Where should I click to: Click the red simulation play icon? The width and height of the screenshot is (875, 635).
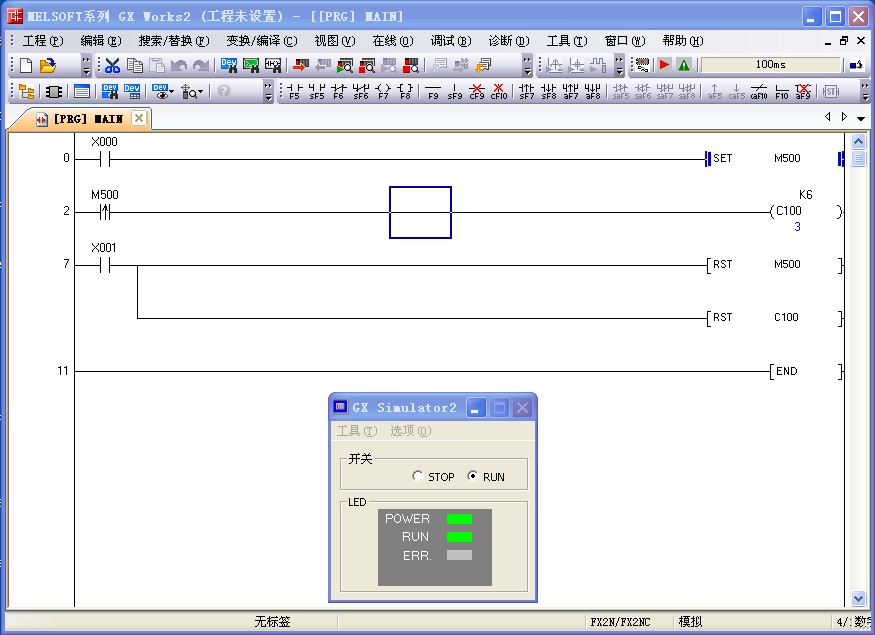click(x=664, y=65)
